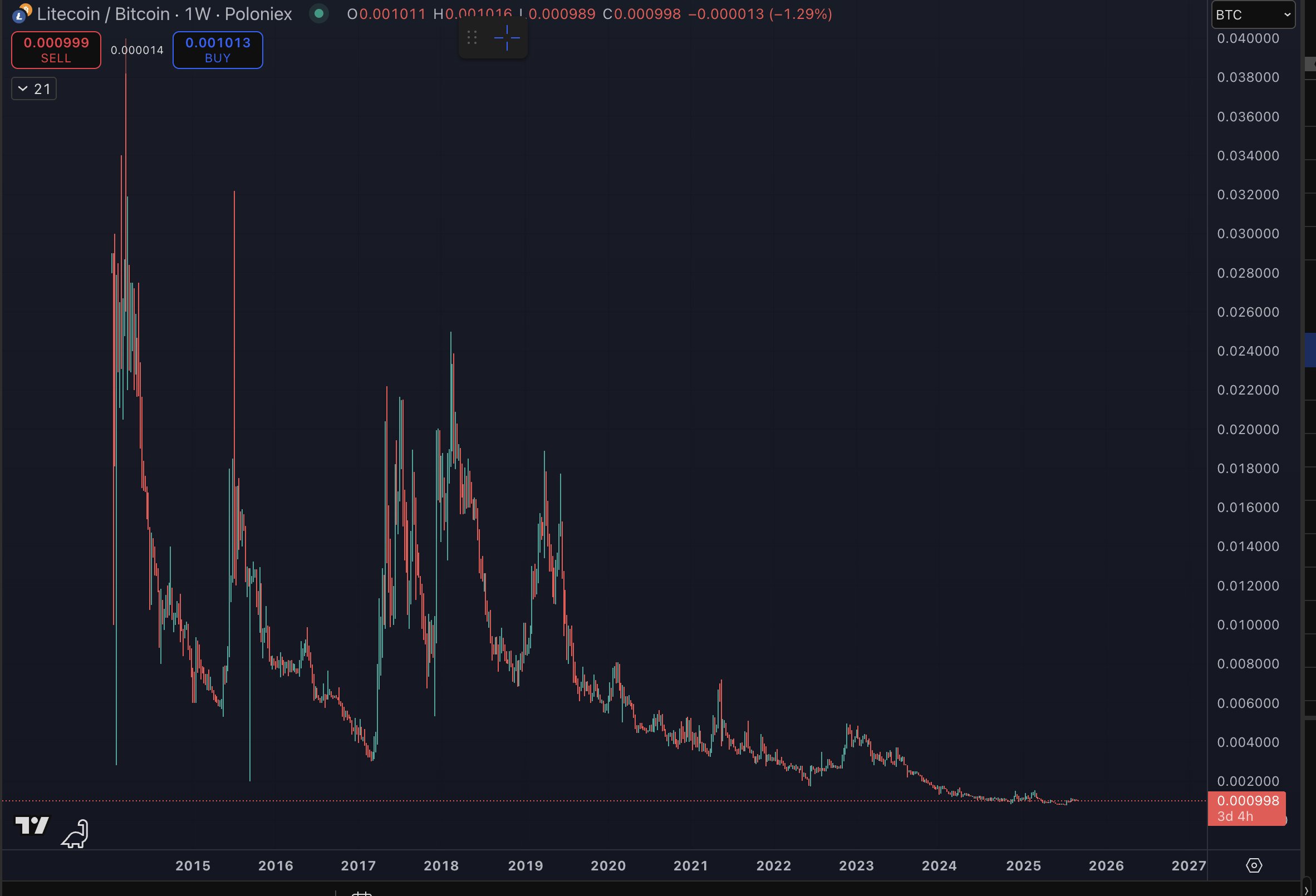Click the green market status dot
The image size is (1316, 896).
319,13
